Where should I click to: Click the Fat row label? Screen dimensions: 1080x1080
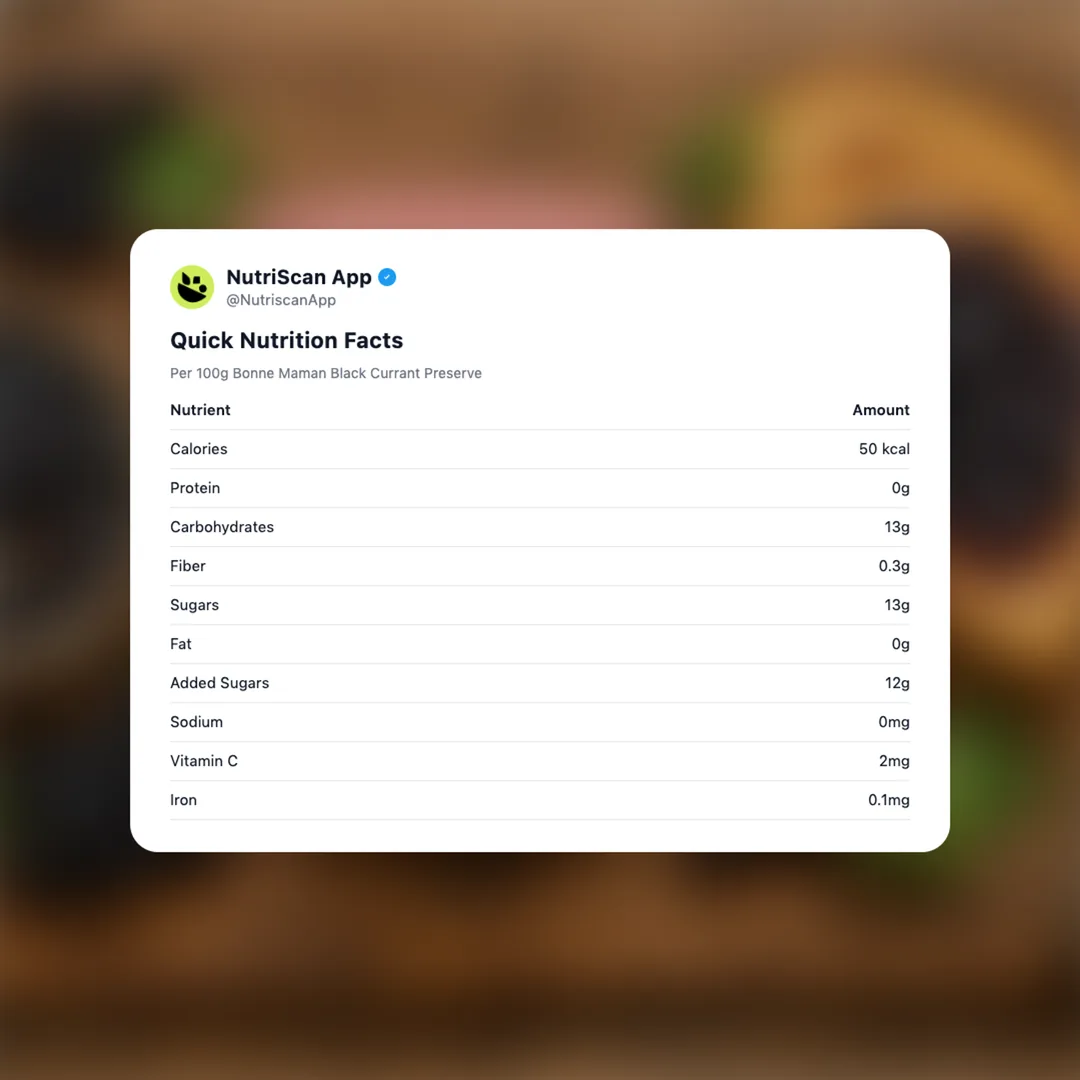[181, 644]
